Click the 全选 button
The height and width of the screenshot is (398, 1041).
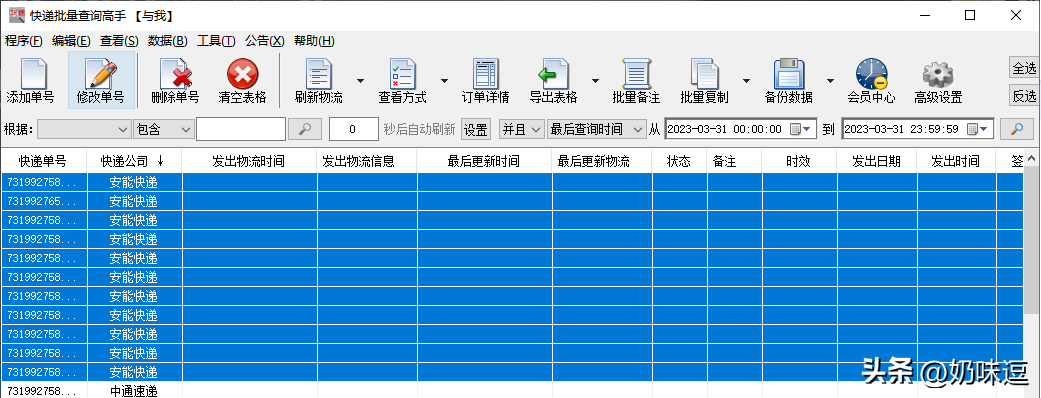tap(1023, 68)
